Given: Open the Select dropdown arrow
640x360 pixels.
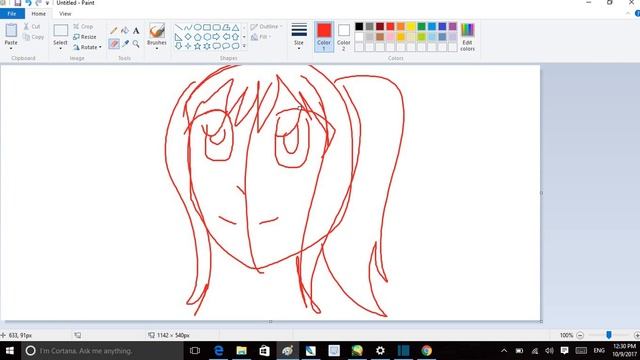Looking at the screenshot, I should pyautogui.click(x=60, y=49).
